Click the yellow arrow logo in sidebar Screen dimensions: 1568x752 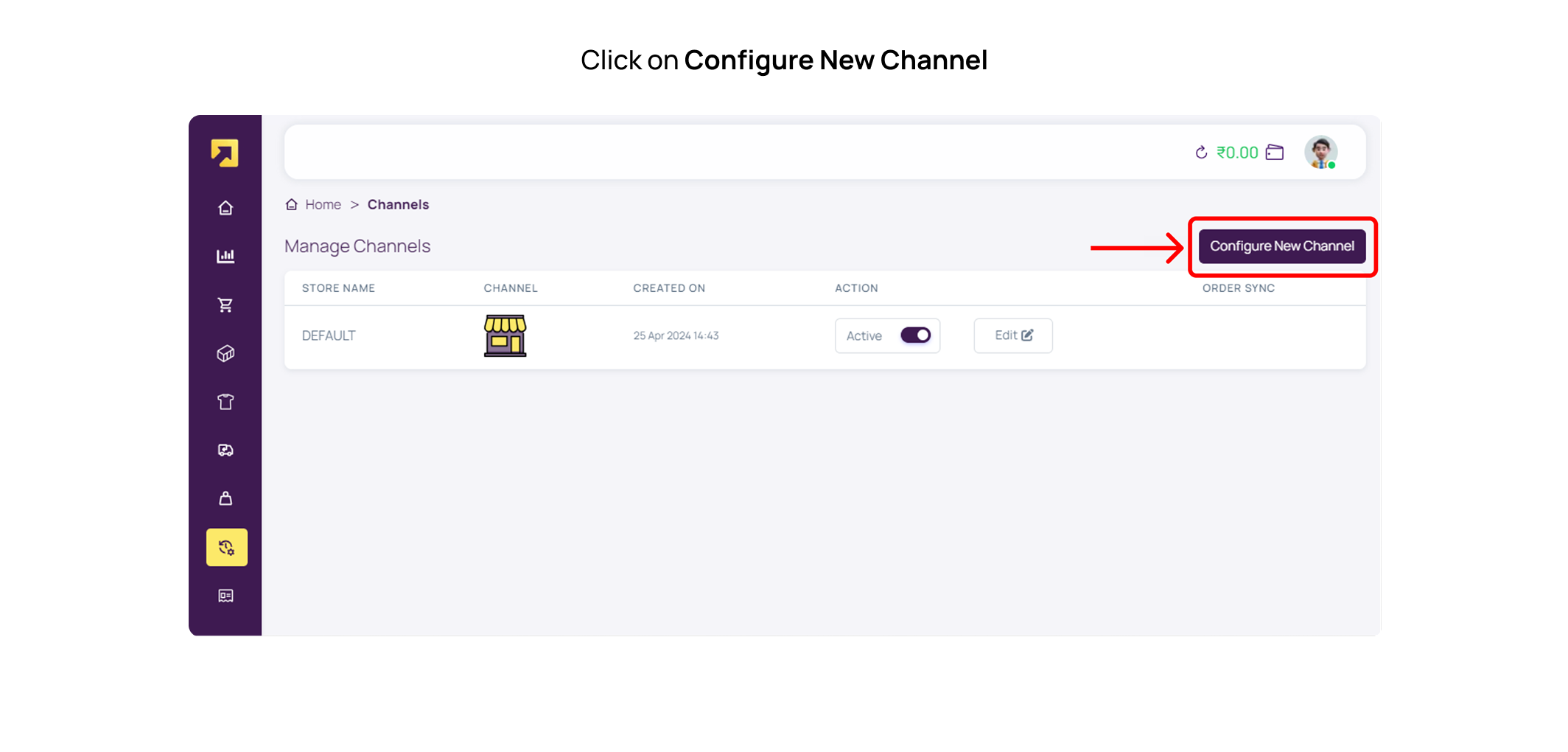coord(225,153)
